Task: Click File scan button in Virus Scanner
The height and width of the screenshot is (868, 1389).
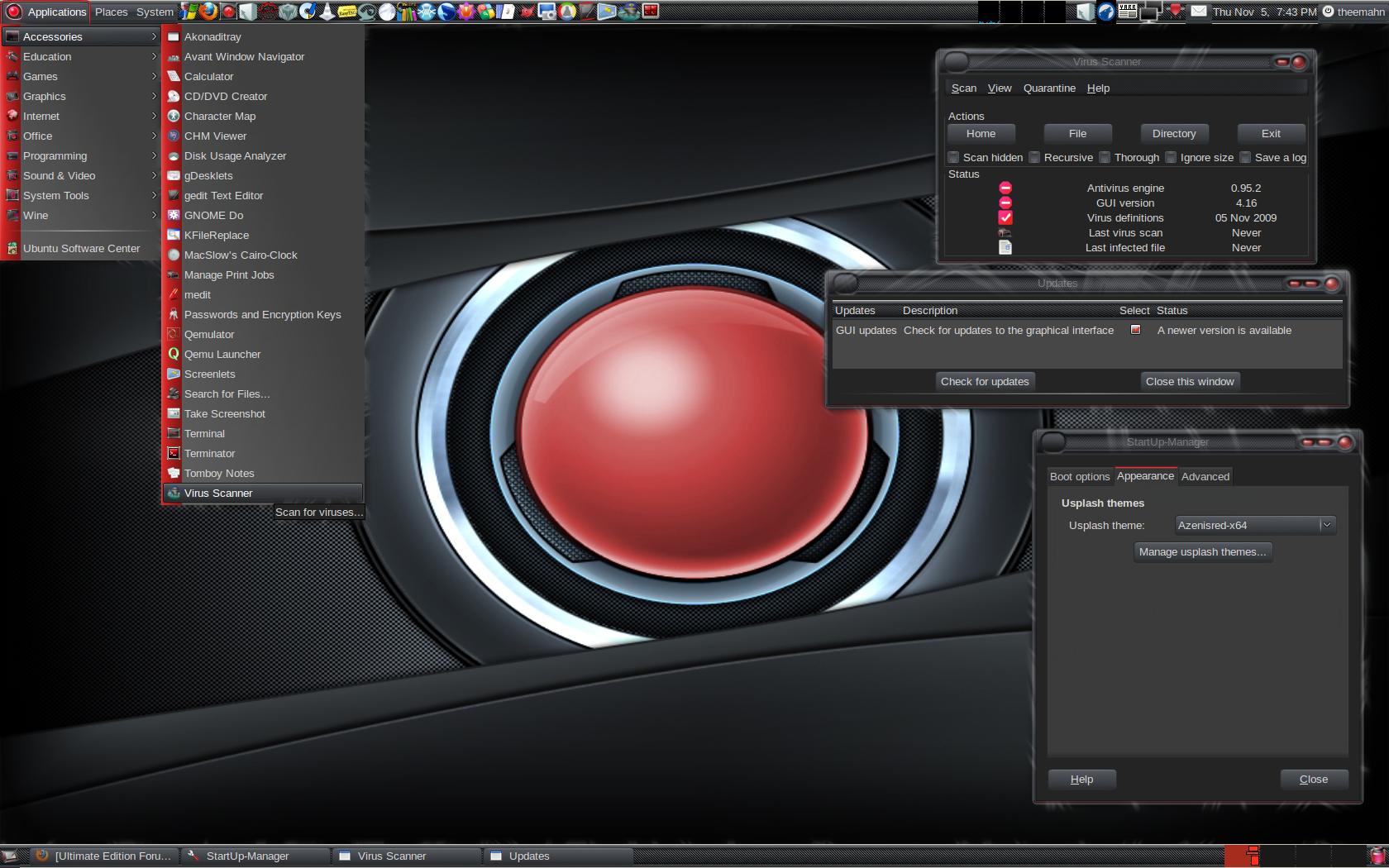Action: pos(1077,134)
